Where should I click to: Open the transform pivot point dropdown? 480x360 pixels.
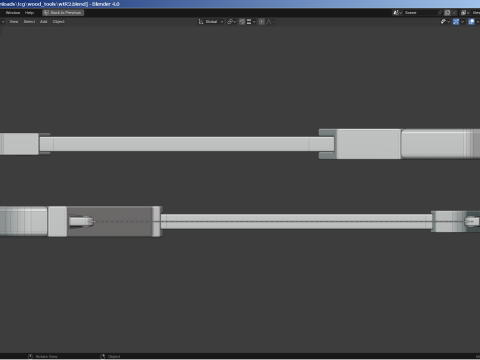231,22
